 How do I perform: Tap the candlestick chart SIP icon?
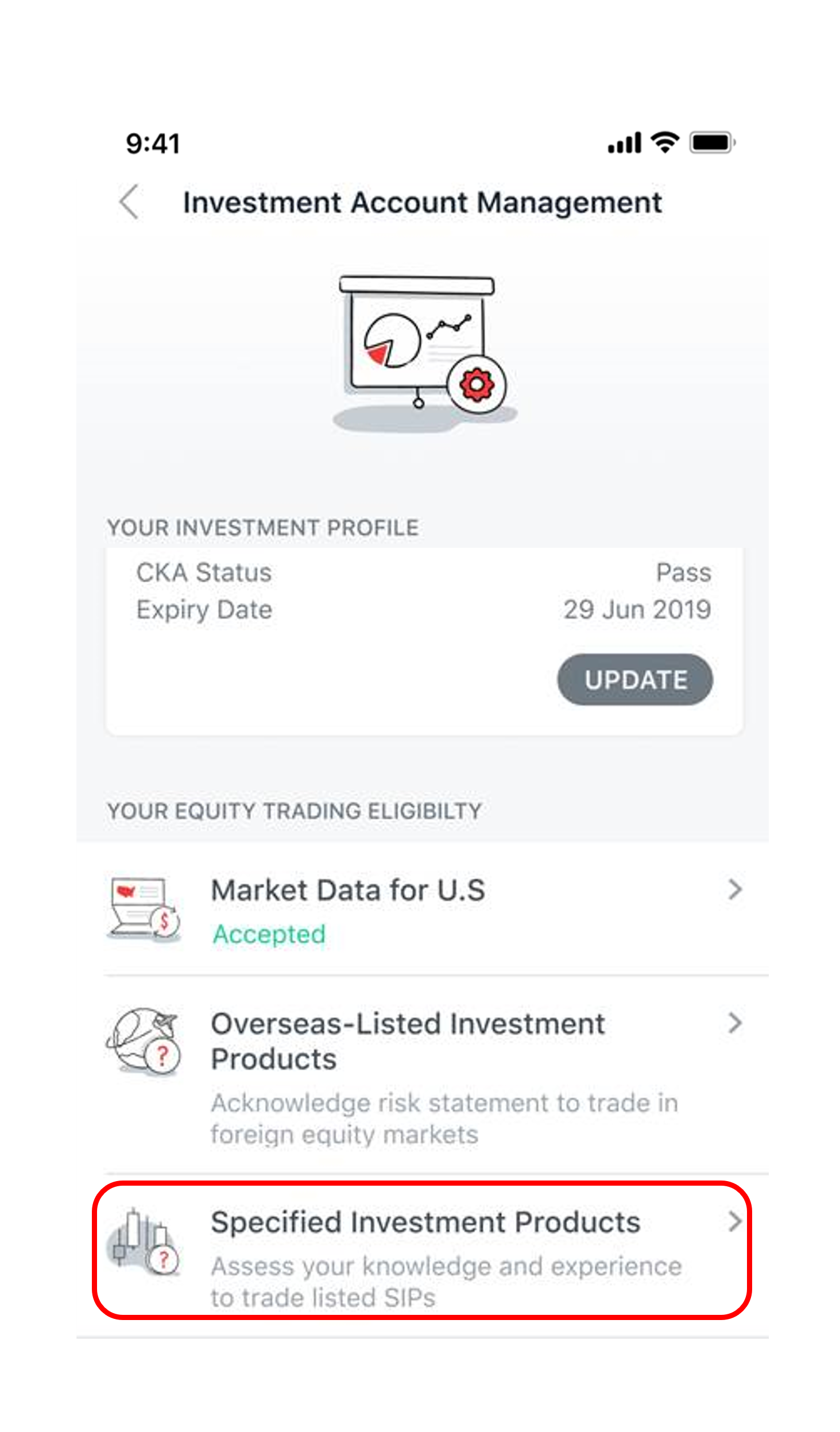pos(144,1241)
